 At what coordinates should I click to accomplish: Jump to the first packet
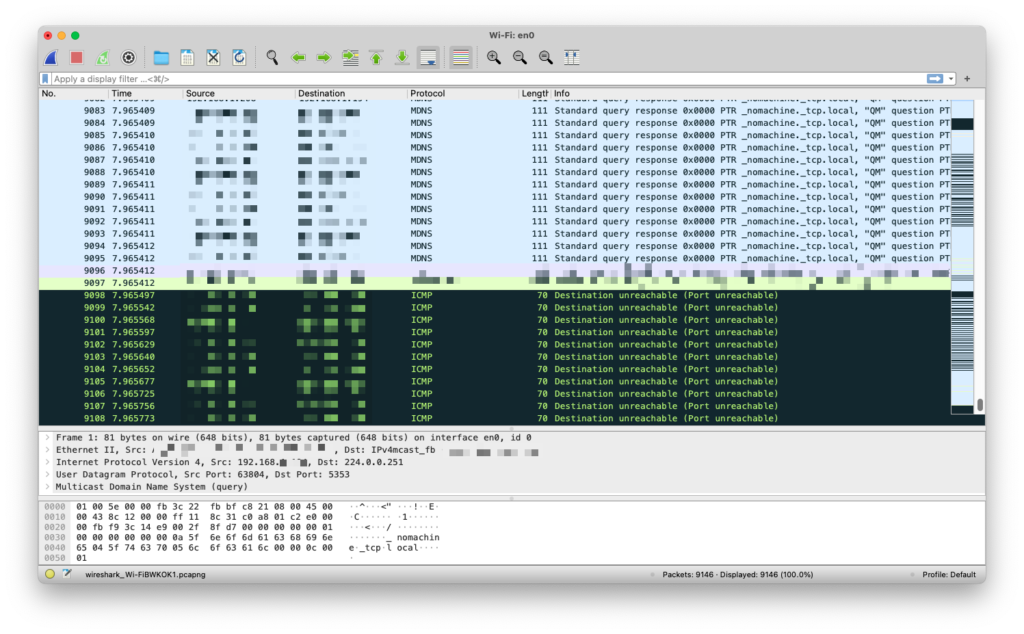[x=376, y=57]
